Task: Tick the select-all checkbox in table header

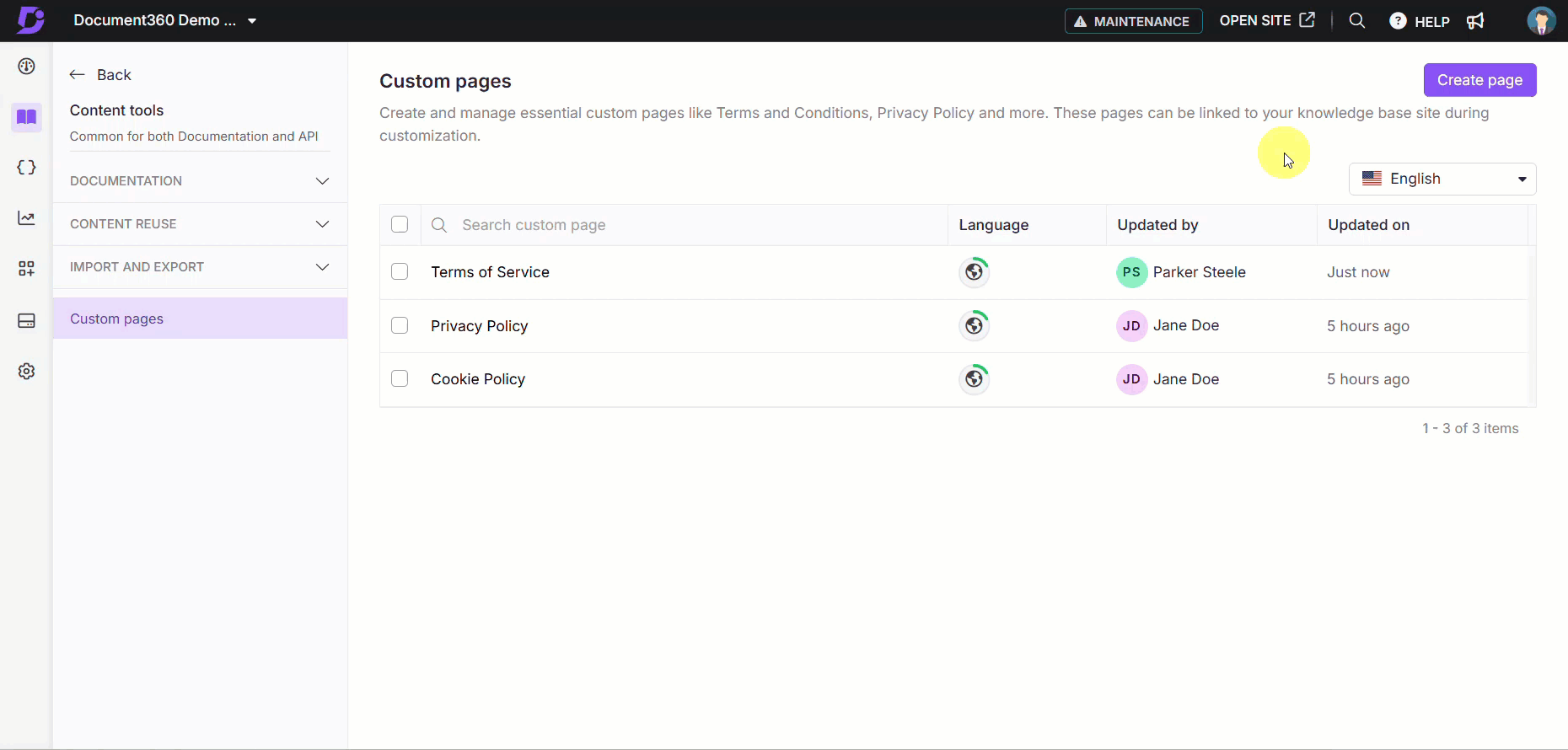Action: click(x=400, y=224)
